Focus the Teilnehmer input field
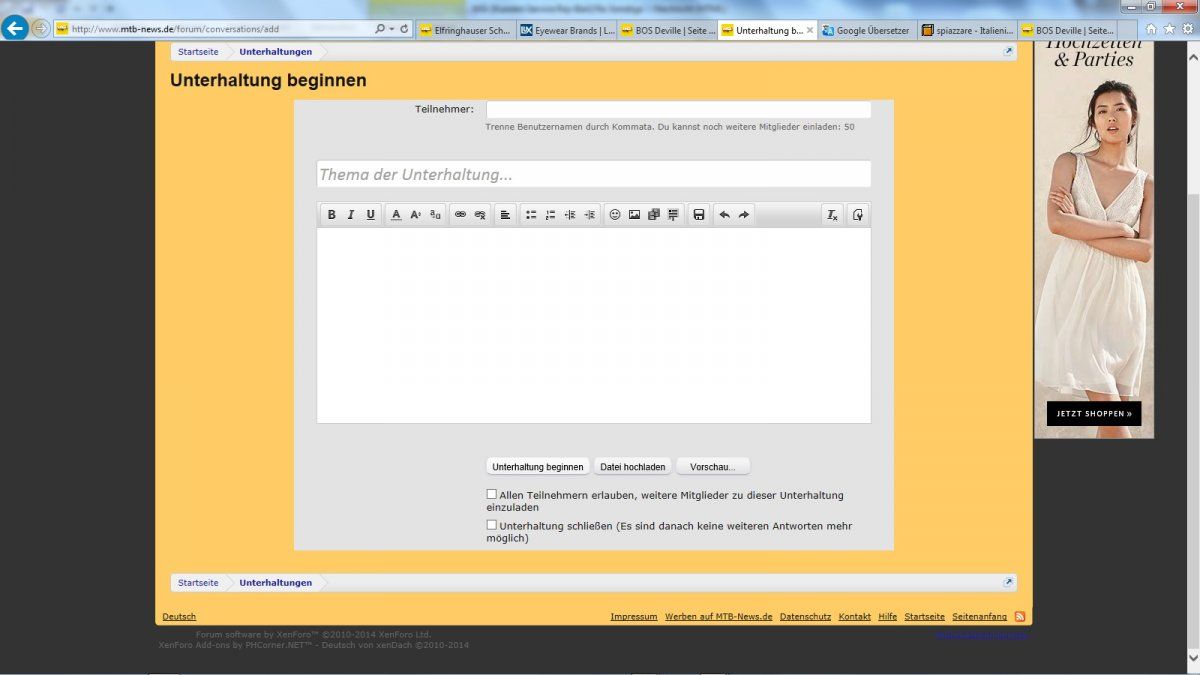Image resolution: width=1200 pixels, height=675 pixels. coord(678,110)
